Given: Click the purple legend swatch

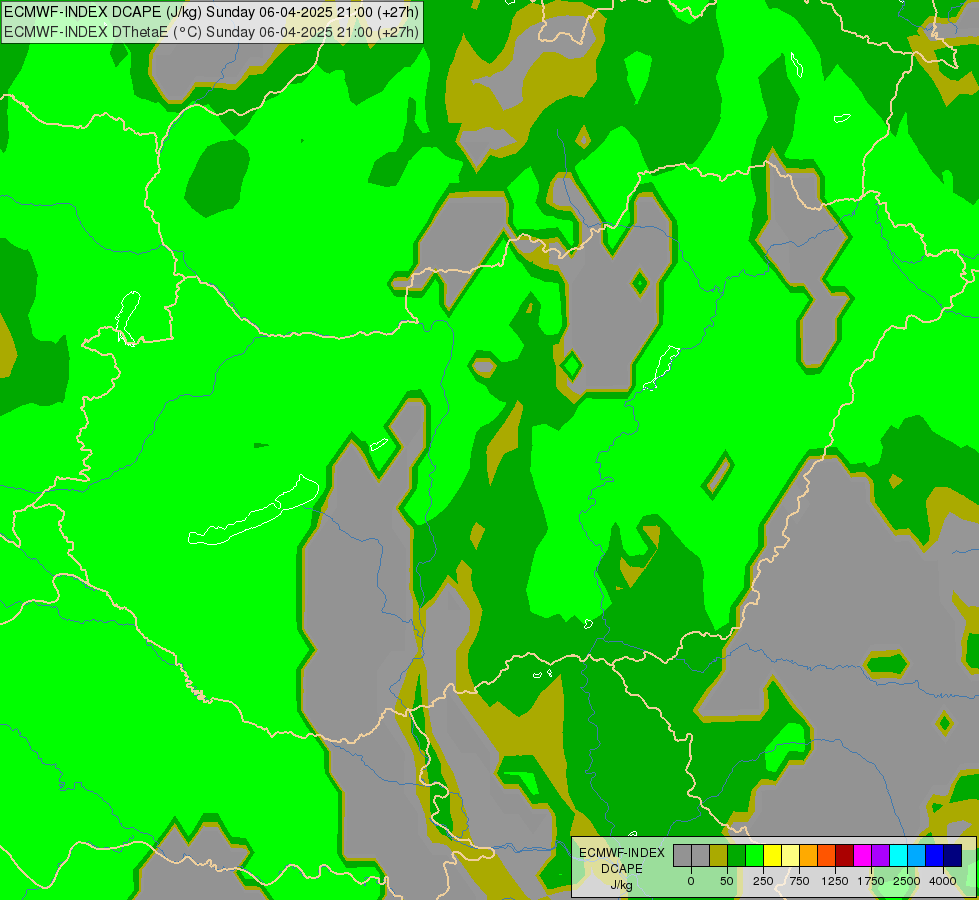Looking at the screenshot, I should point(880,856).
